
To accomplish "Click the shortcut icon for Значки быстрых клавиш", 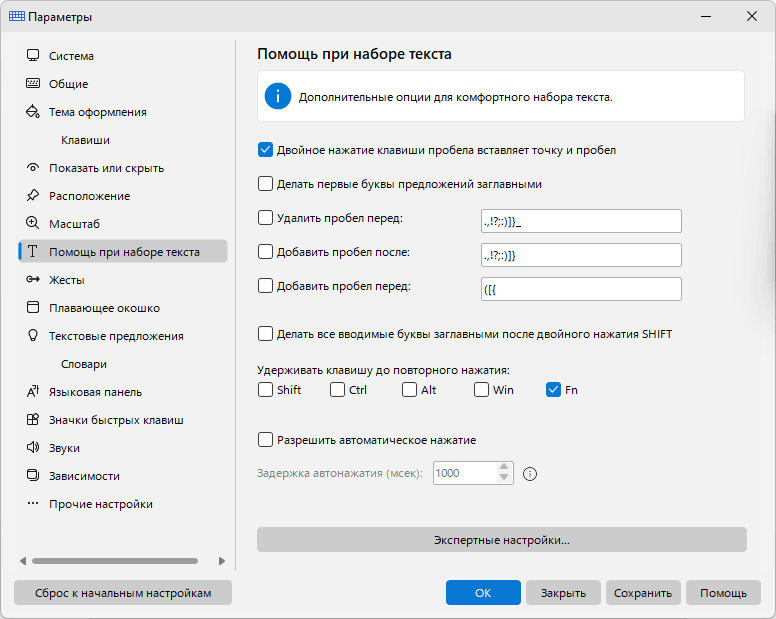I will tap(33, 420).
